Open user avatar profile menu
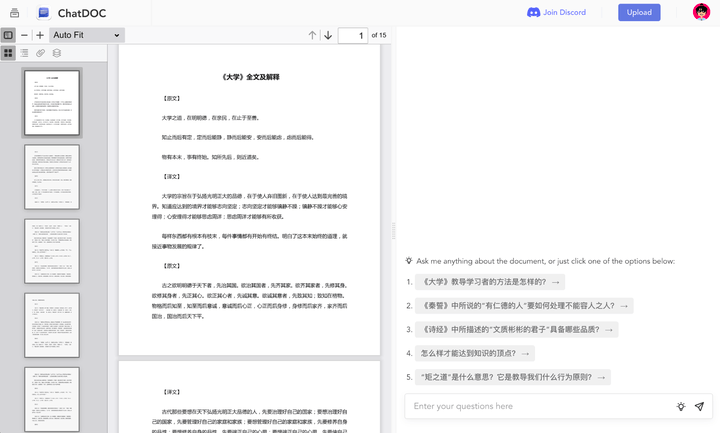Viewport: 720px width, 433px height. (x=701, y=12)
